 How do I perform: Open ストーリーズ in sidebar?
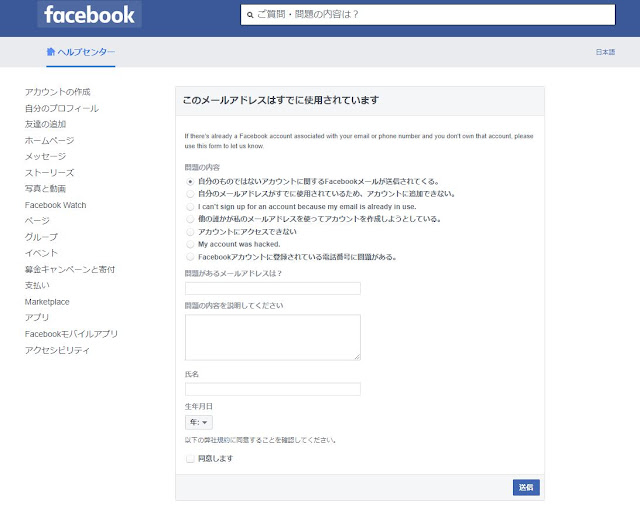pyautogui.click(x=49, y=173)
